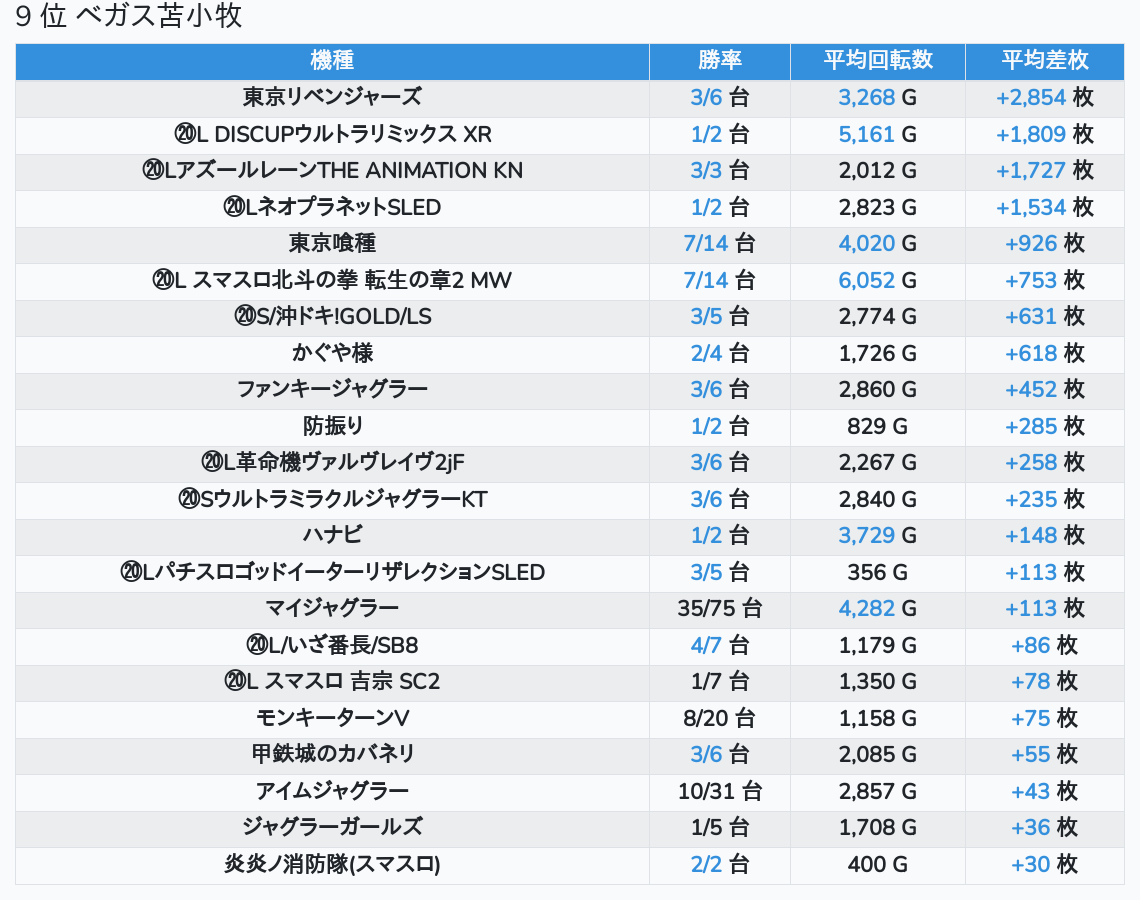The width and height of the screenshot is (1140, 900).
Task: Click the 平均差枚 column header
Action: [1044, 61]
